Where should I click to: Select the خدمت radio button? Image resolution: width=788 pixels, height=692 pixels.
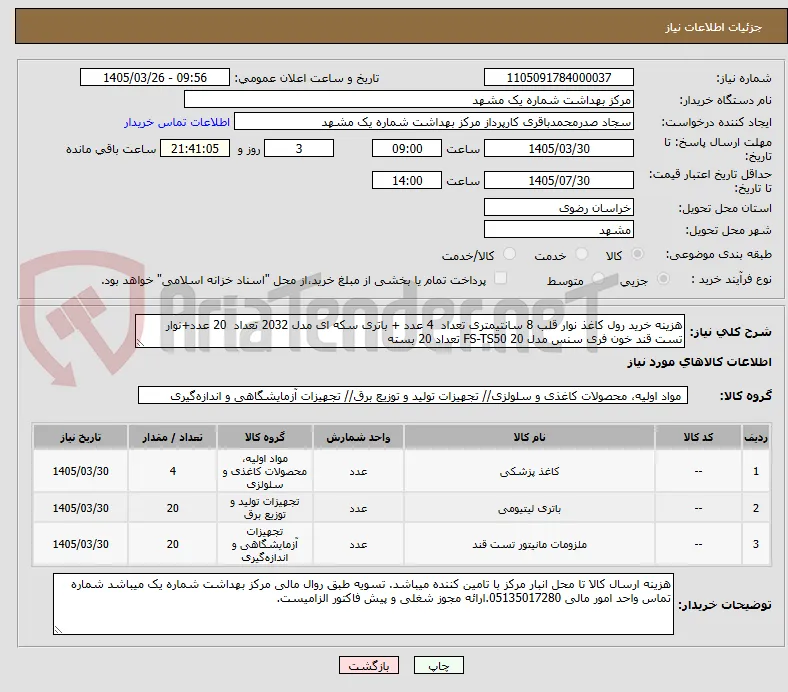581,254
